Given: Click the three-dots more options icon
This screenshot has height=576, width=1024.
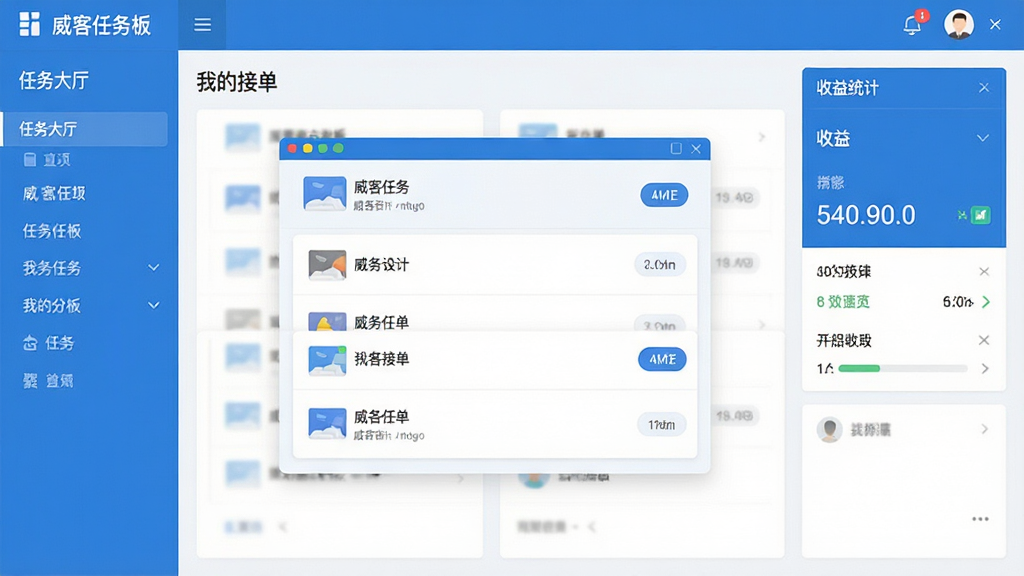Looking at the screenshot, I should click(980, 519).
